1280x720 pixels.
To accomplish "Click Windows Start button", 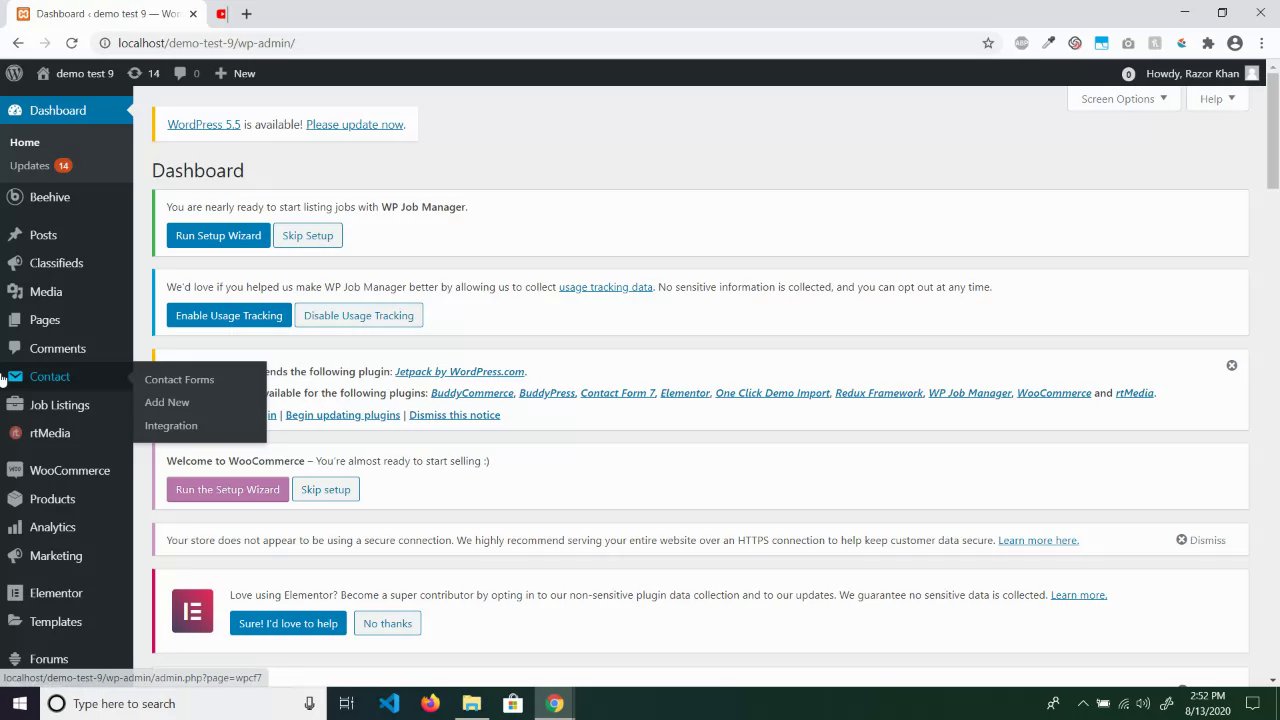I will pyautogui.click(x=19, y=704).
